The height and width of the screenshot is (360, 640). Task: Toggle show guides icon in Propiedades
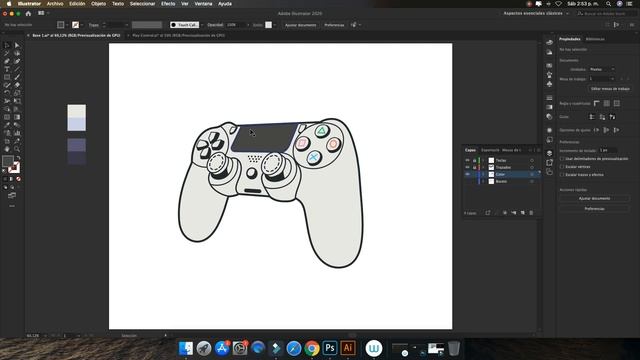[x=592, y=117]
